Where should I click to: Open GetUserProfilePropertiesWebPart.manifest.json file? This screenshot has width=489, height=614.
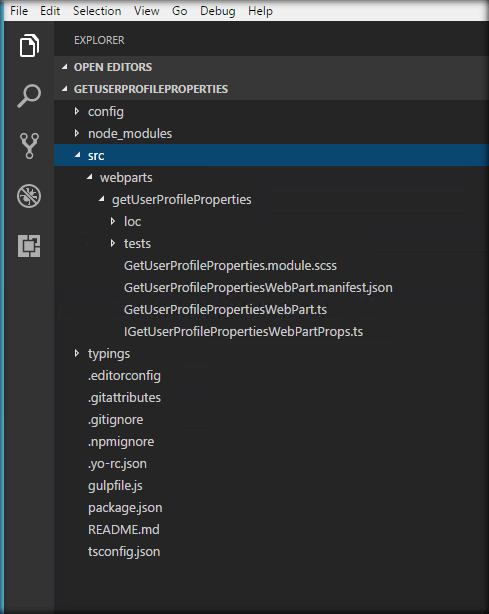click(x=258, y=288)
